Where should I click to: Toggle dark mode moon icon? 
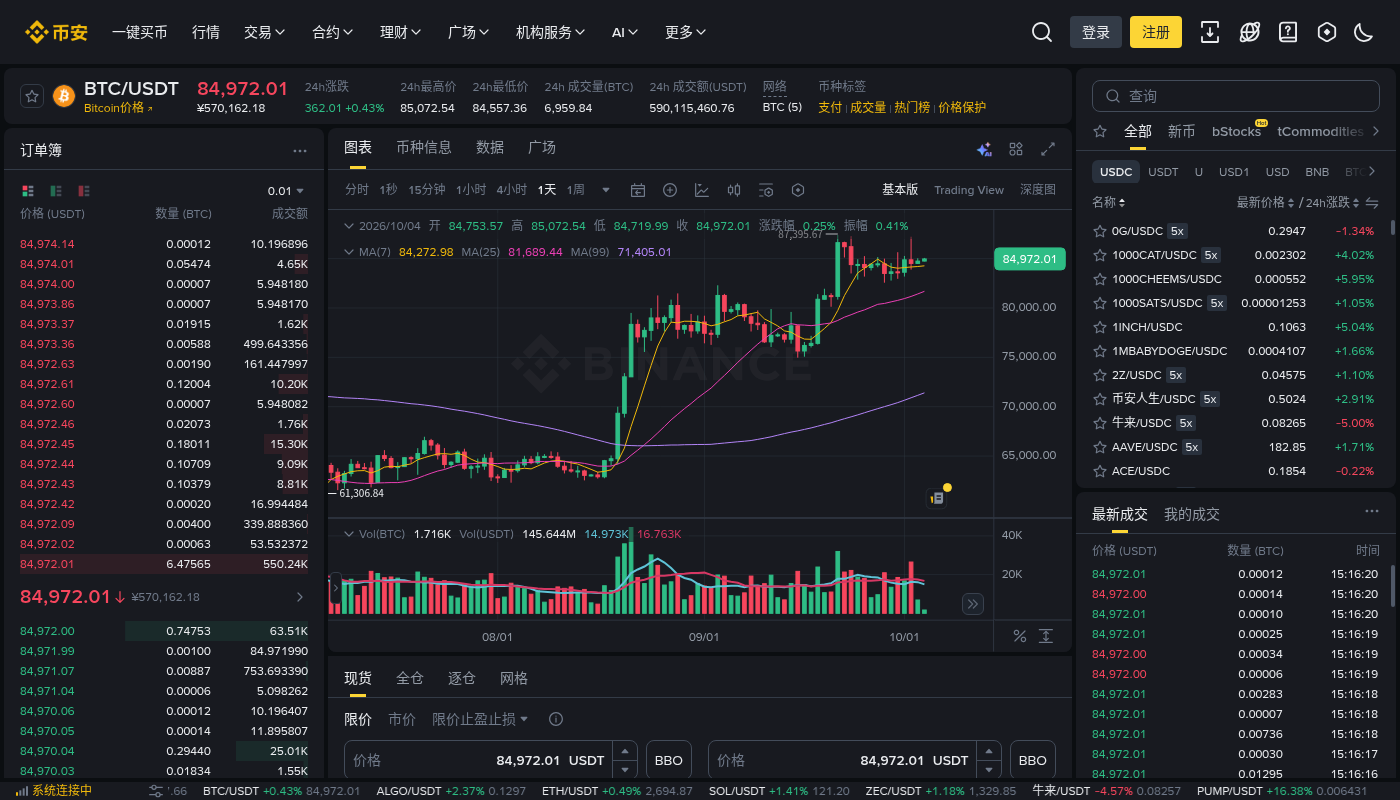click(x=1364, y=32)
